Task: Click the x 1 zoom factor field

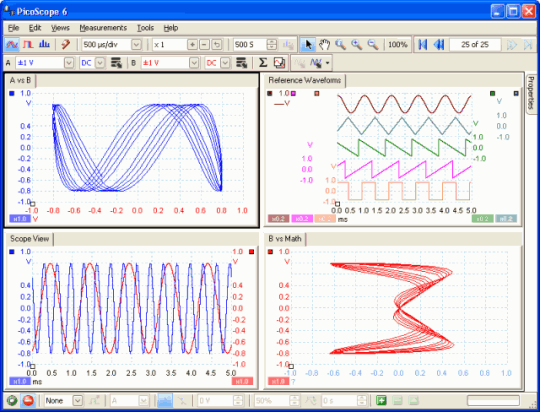Action: (x=169, y=44)
